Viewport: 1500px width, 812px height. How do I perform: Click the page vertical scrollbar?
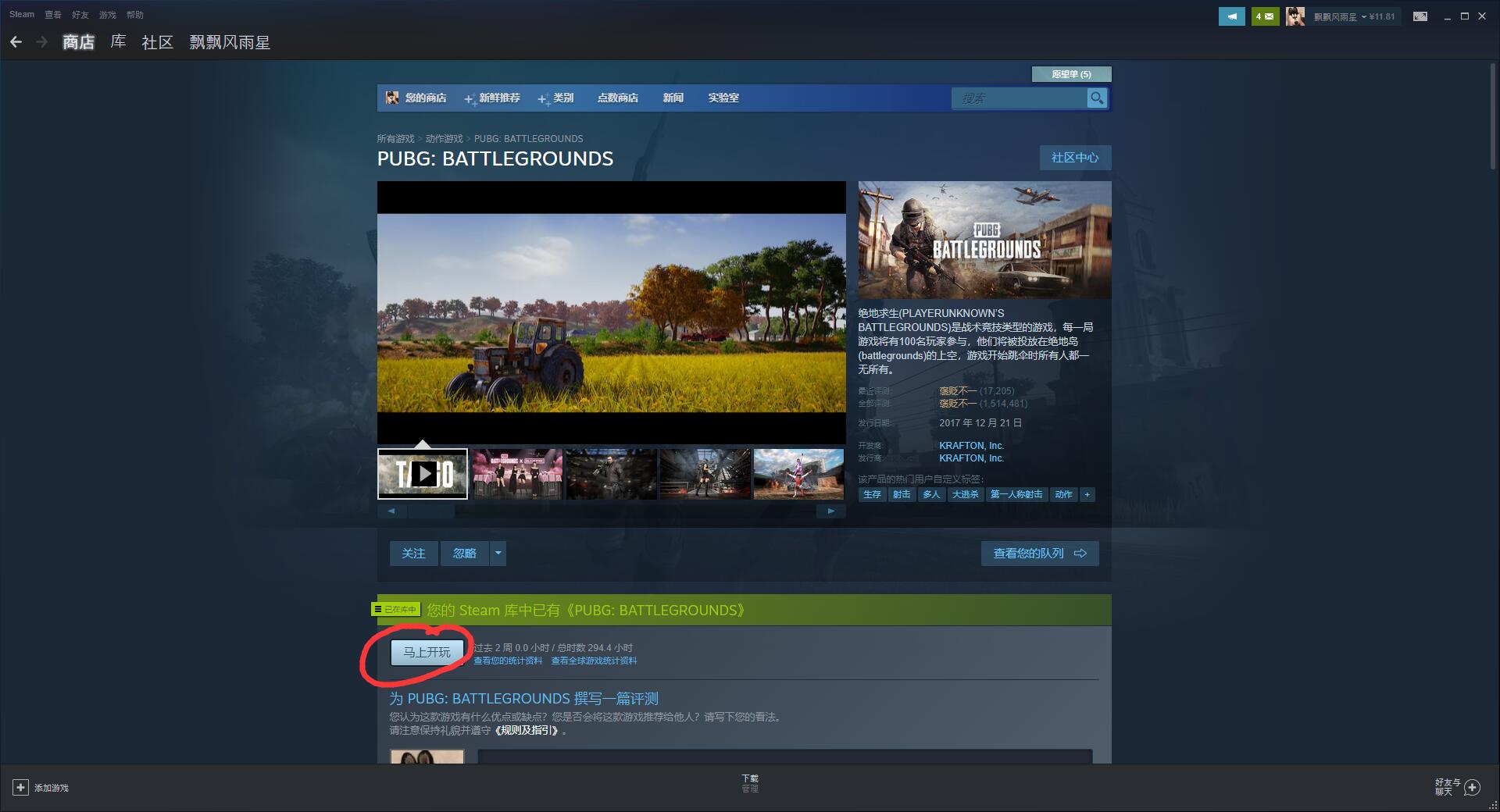coord(1494,116)
